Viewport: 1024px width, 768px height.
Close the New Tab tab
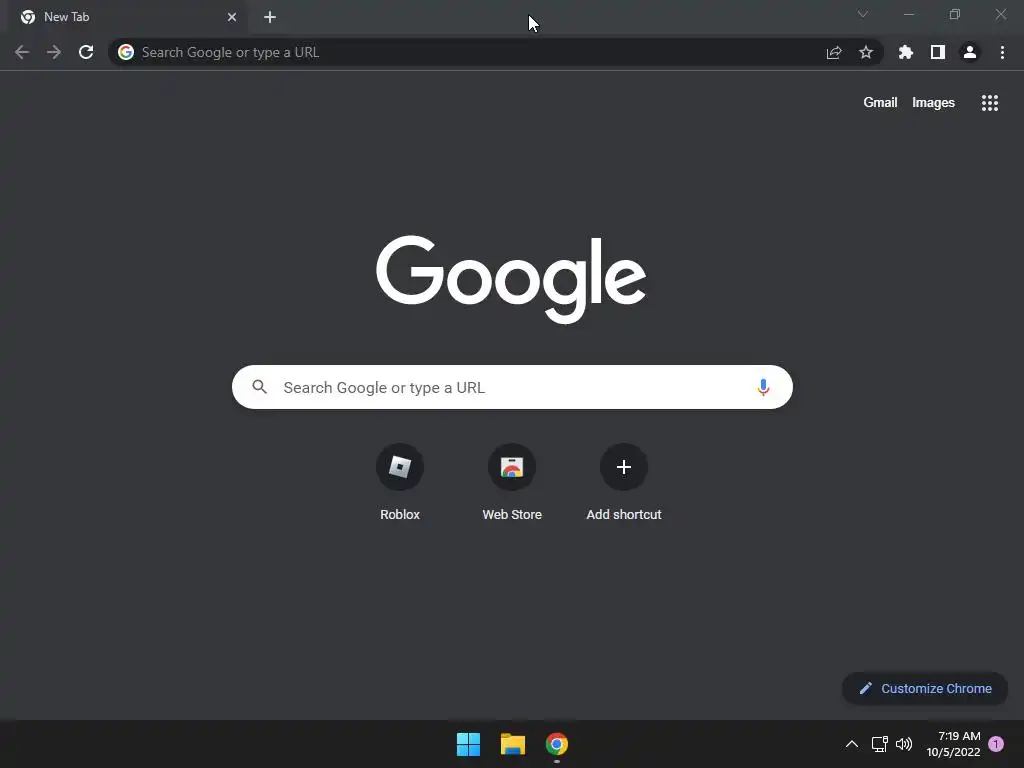pyautogui.click(x=232, y=17)
